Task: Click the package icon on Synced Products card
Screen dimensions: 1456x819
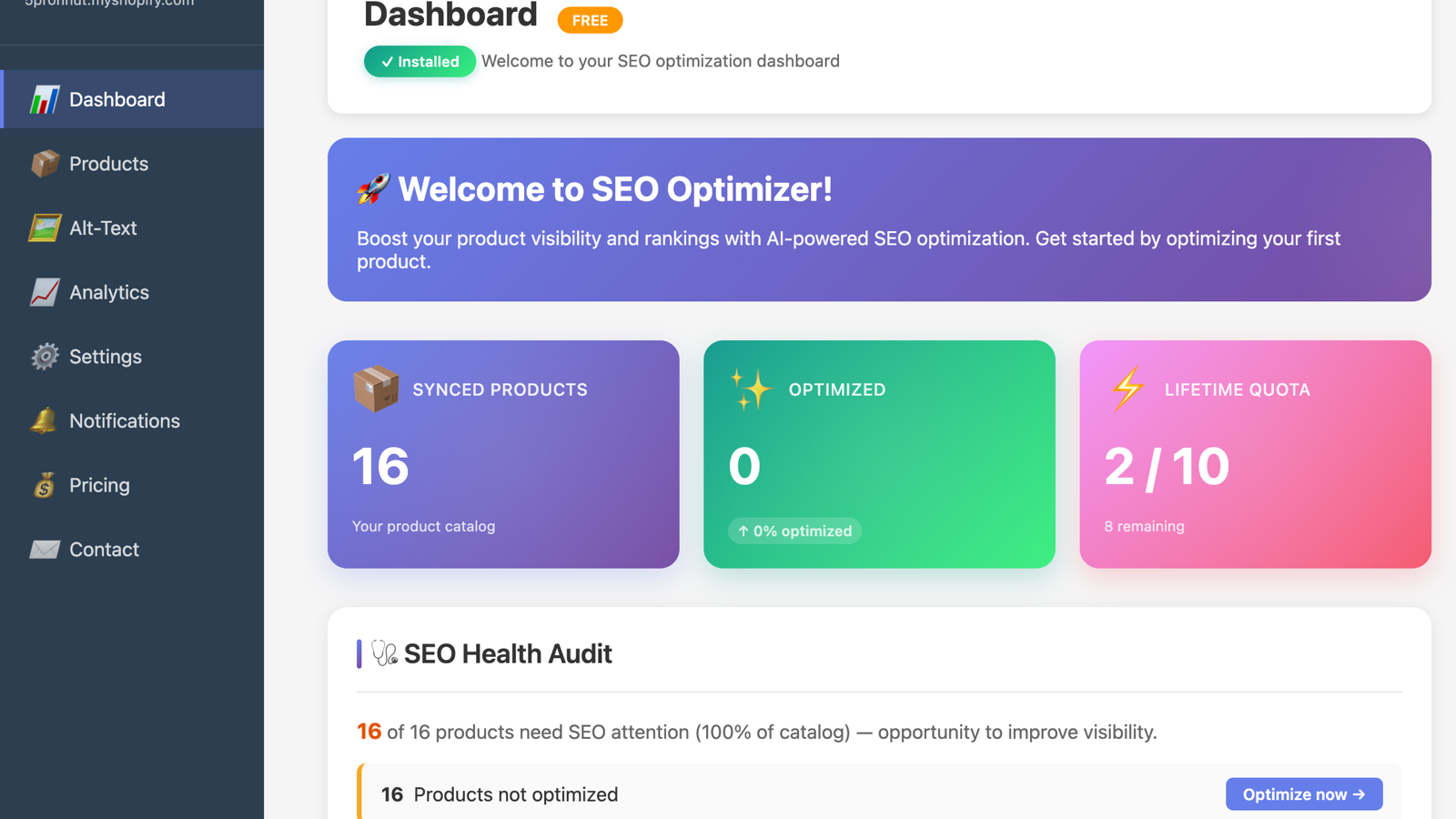Action: click(x=376, y=389)
